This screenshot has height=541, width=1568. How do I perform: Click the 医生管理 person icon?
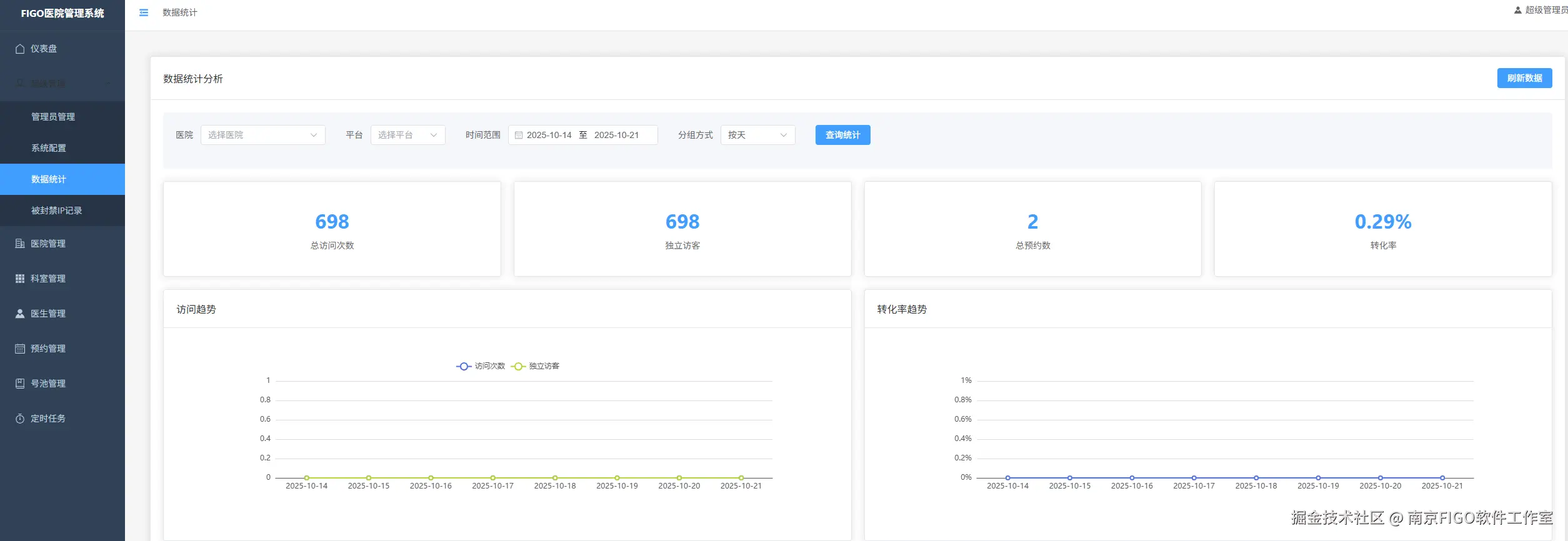[20, 314]
